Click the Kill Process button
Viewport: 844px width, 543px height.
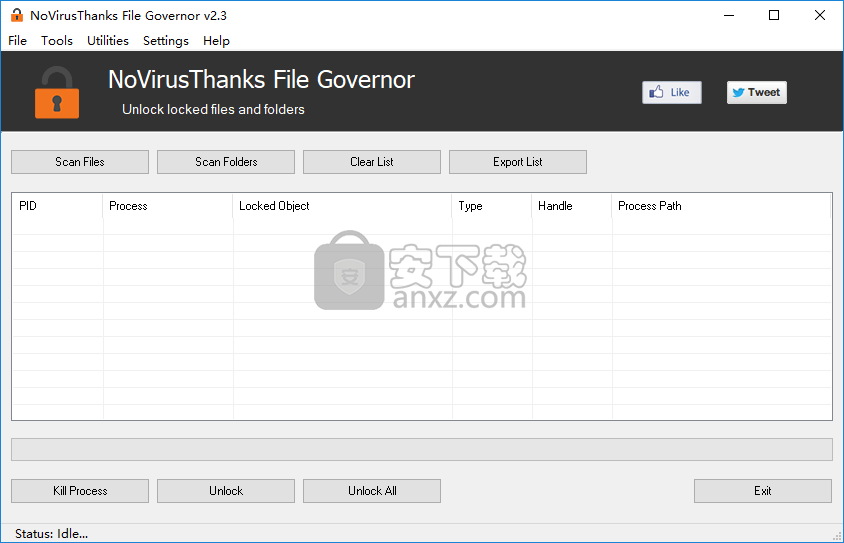[80, 491]
